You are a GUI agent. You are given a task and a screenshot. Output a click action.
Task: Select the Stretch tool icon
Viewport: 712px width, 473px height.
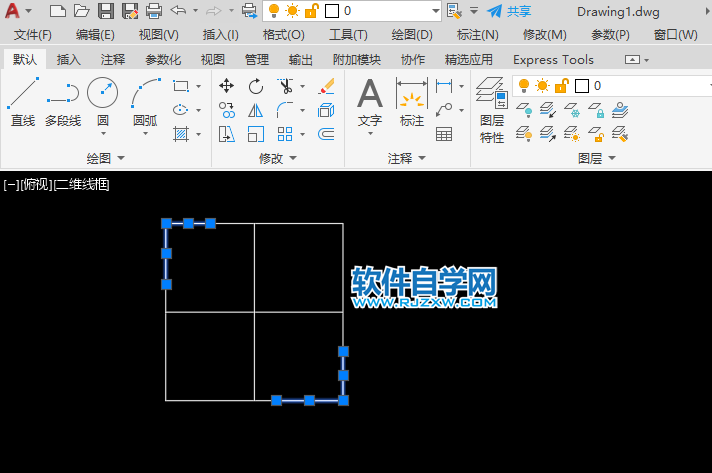[x=226, y=134]
